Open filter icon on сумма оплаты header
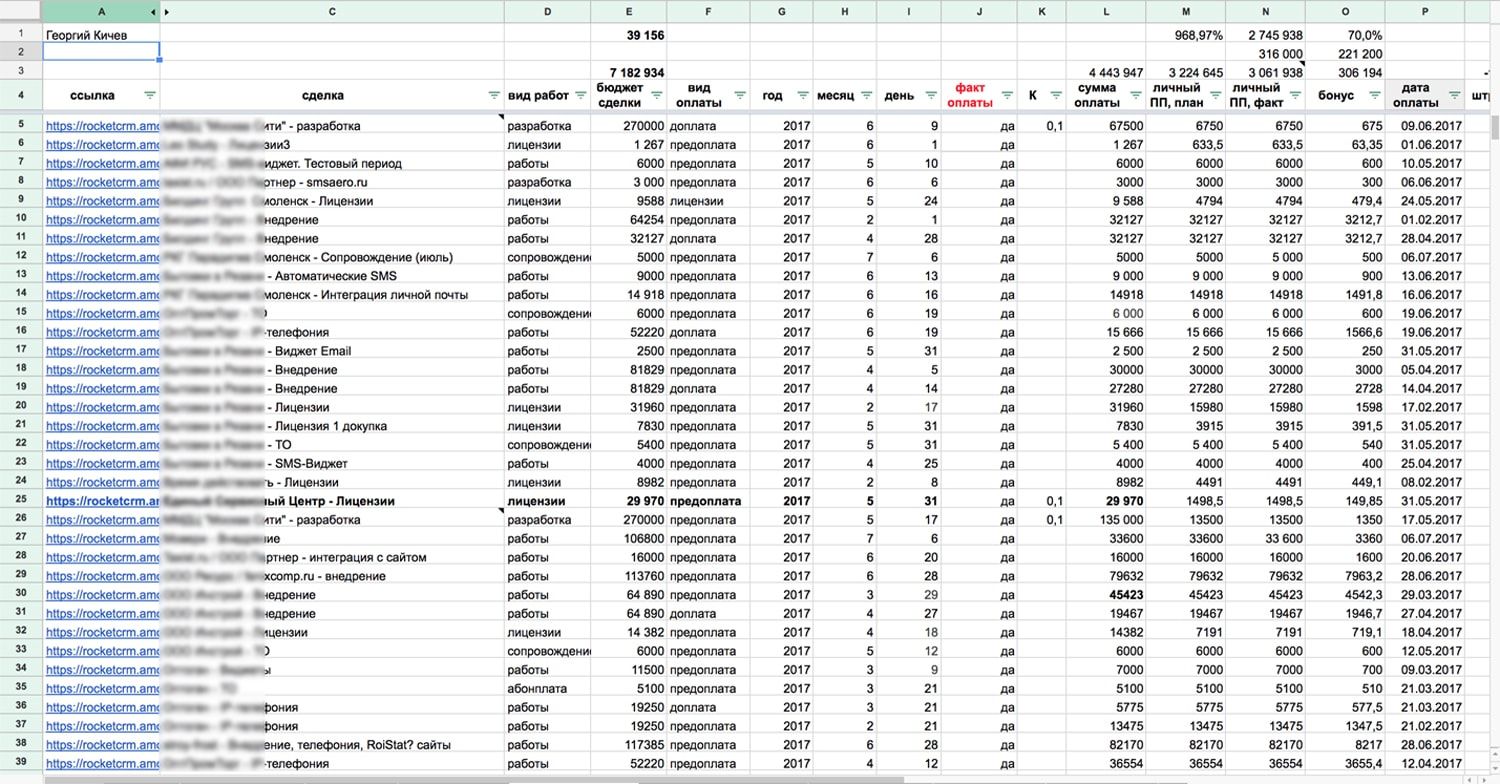Image resolution: width=1500 pixels, height=784 pixels. [x=1135, y=95]
